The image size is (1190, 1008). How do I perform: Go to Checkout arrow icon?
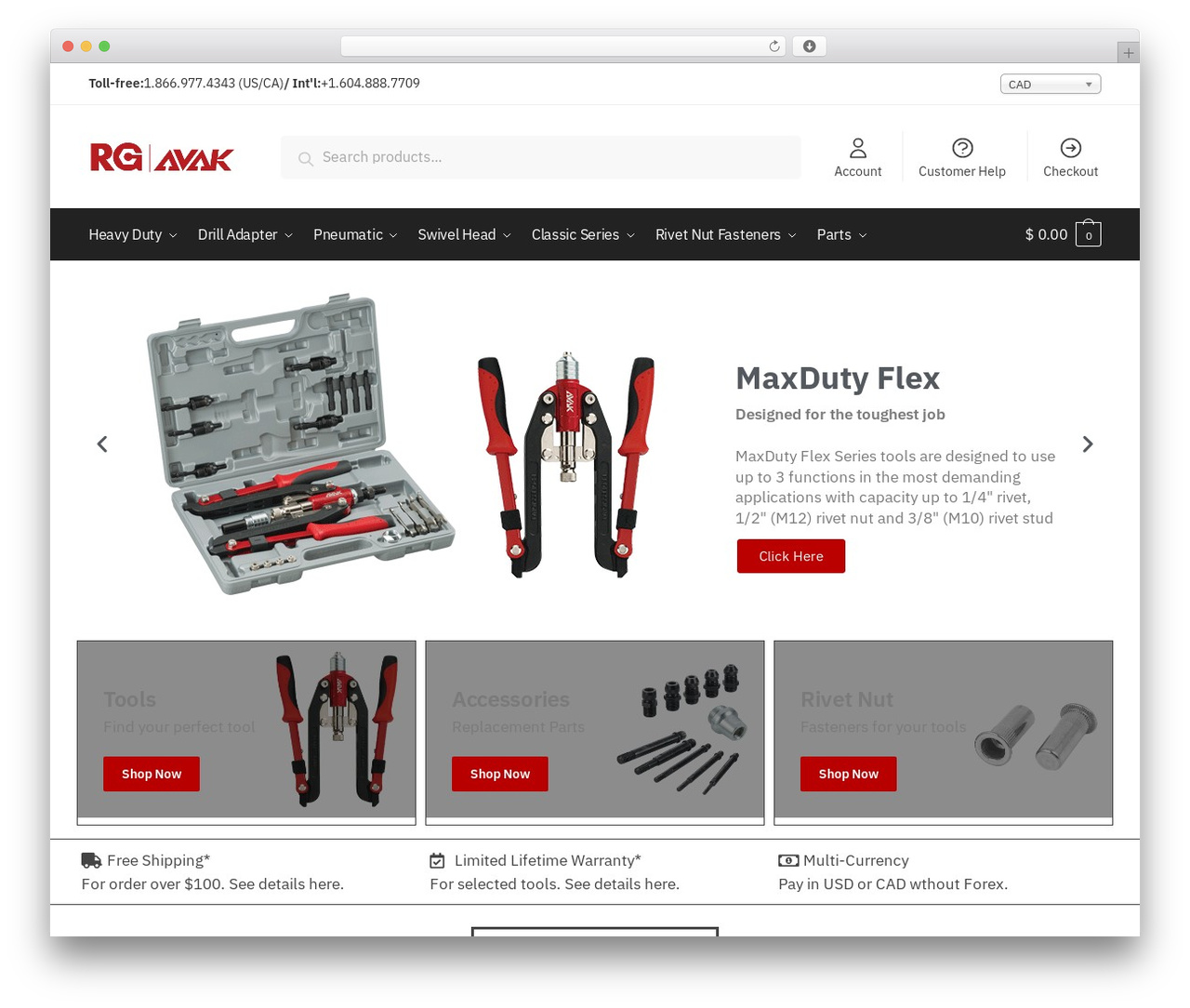(1071, 148)
